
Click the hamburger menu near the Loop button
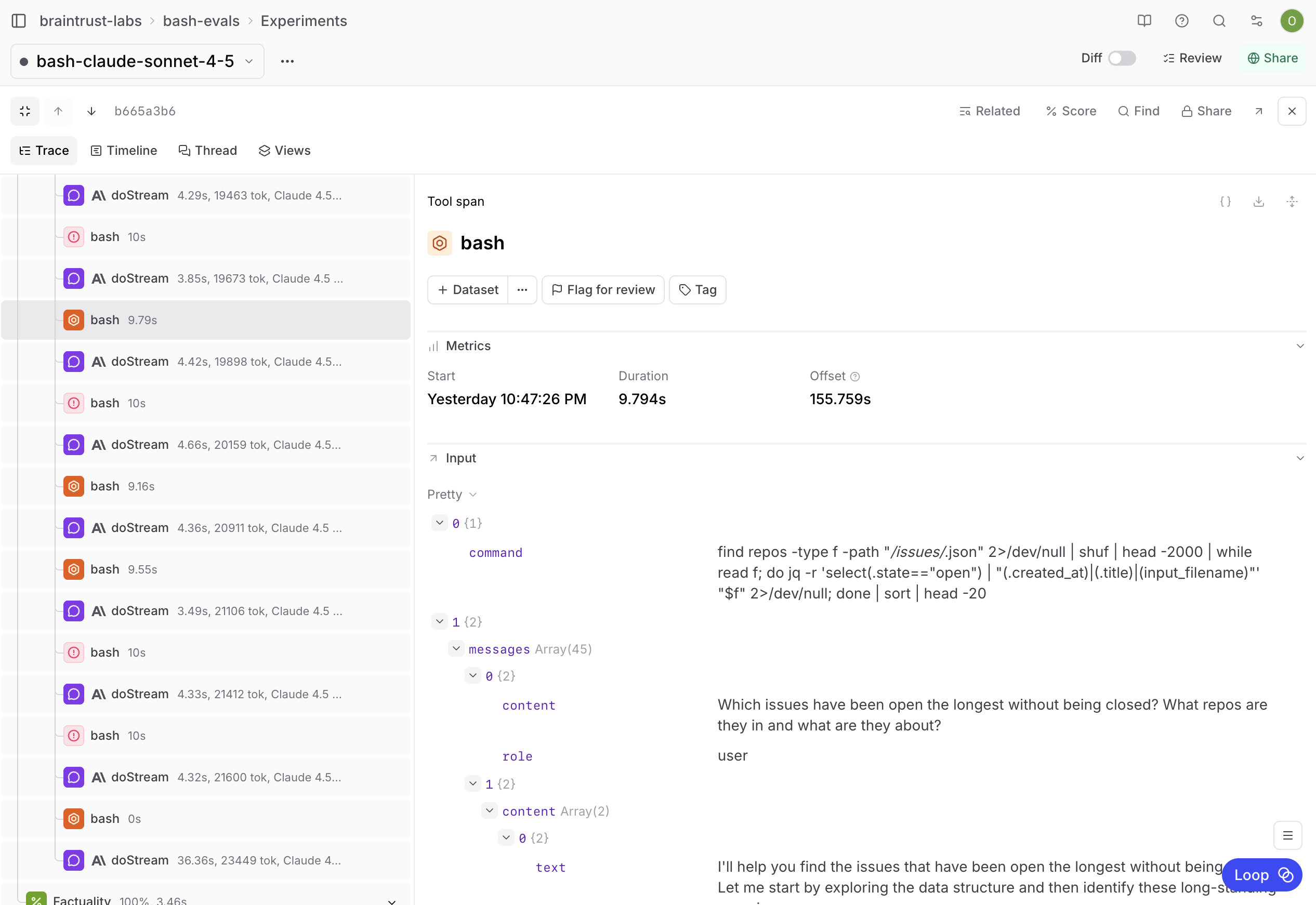pos(1288,835)
